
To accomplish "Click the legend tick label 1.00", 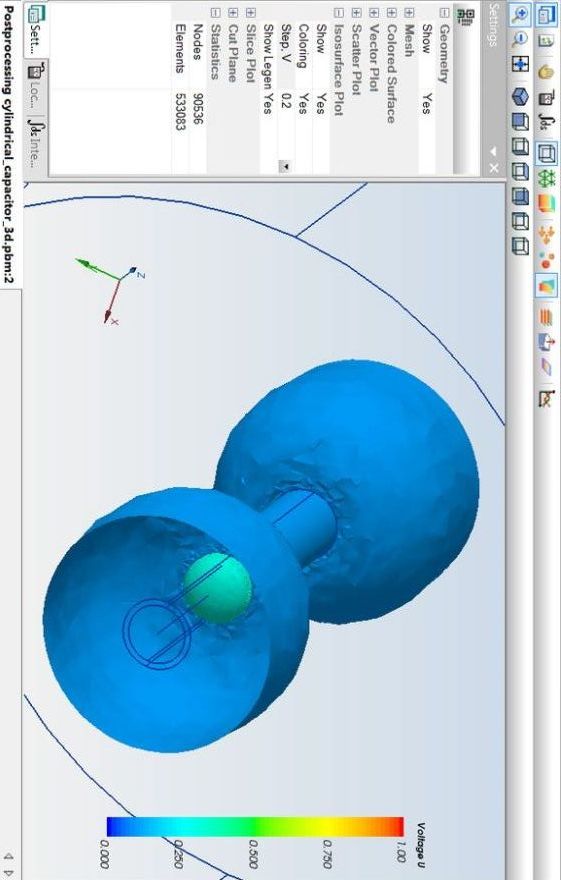I will [x=401, y=851].
